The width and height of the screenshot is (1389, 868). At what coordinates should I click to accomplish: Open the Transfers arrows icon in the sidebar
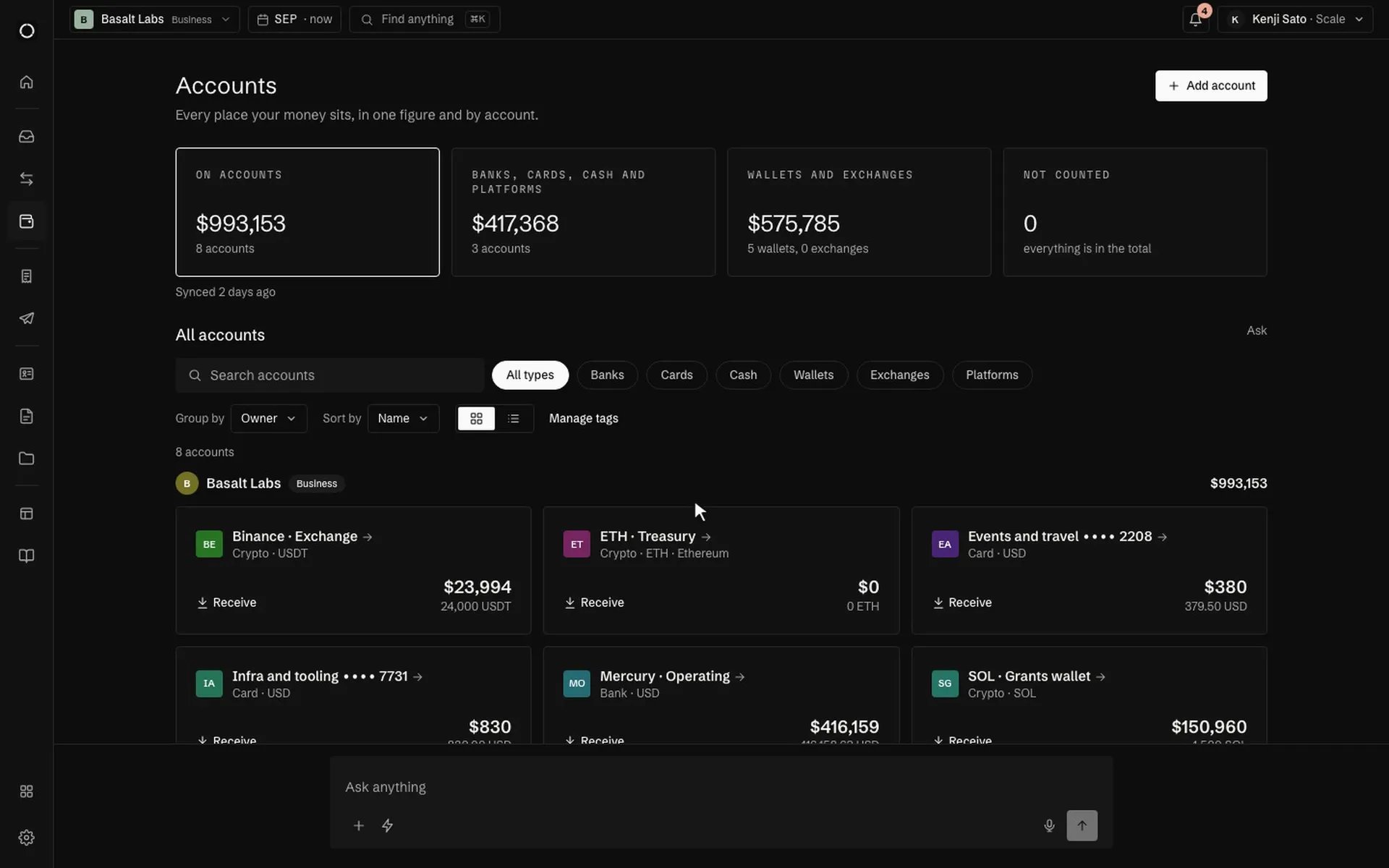pyautogui.click(x=27, y=179)
